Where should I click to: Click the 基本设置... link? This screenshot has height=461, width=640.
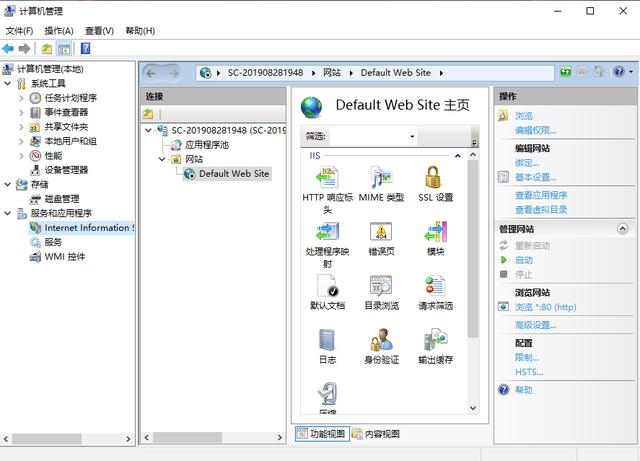[x=536, y=178]
